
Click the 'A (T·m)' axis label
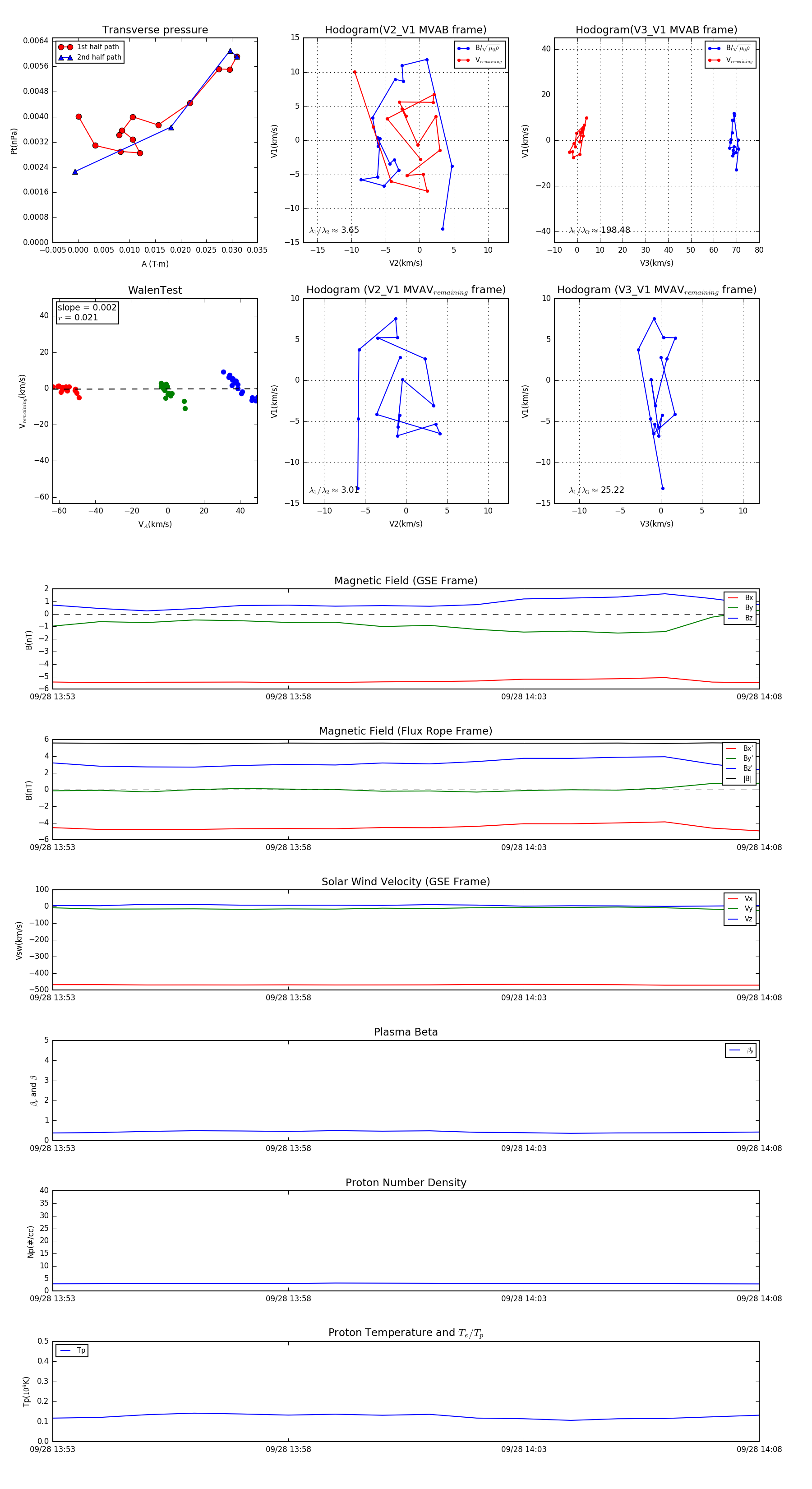155,264
